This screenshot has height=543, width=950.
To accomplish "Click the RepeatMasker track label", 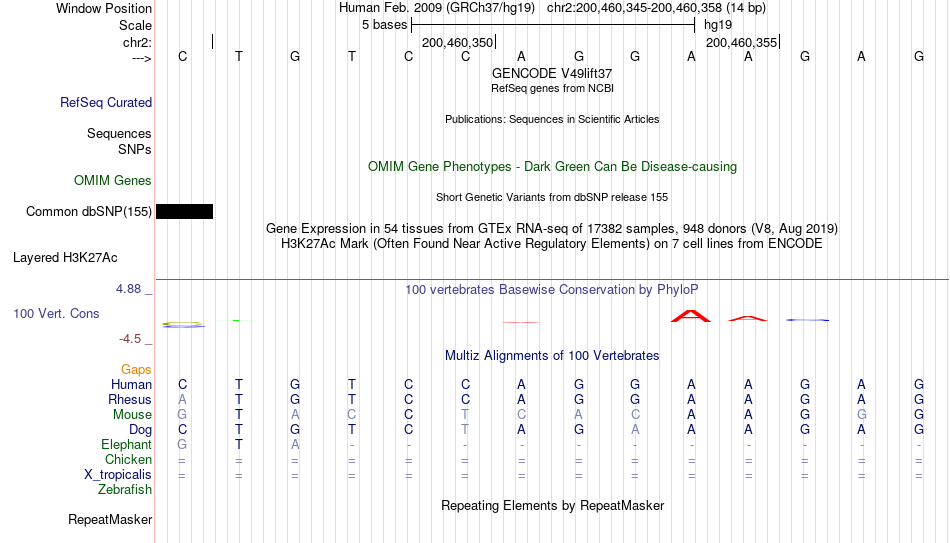I will pos(110,519).
